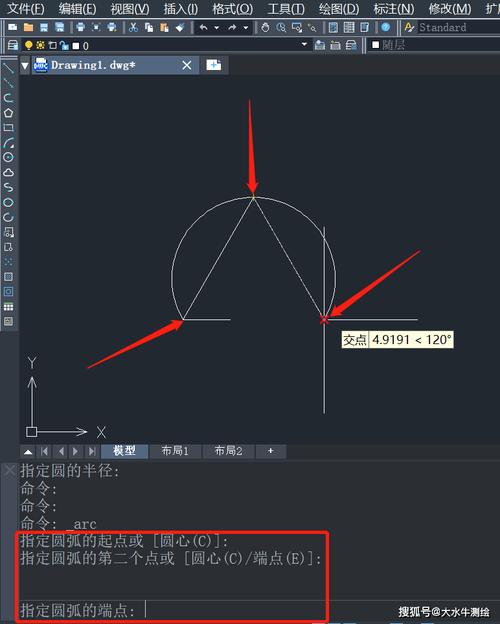Expand the drawing tabs list triangle
The height and width of the screenshot is (624, 500).
(25, 66)
